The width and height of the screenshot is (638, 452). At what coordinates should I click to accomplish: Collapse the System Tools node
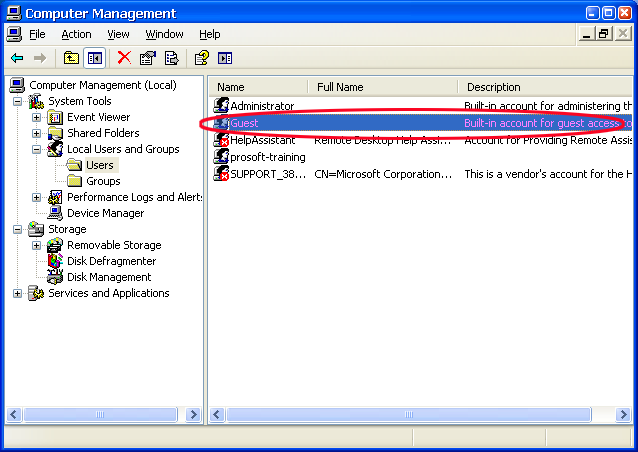point(18,101)
